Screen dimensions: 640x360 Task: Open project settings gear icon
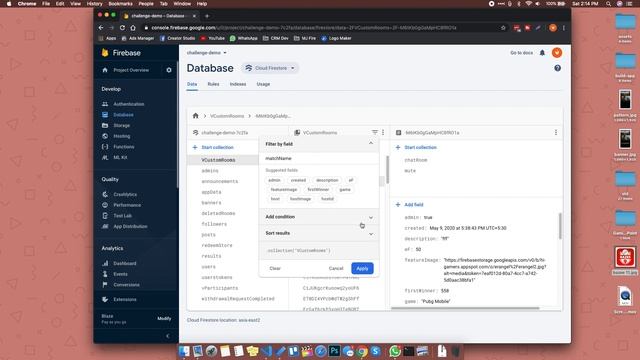coord(169,70)
